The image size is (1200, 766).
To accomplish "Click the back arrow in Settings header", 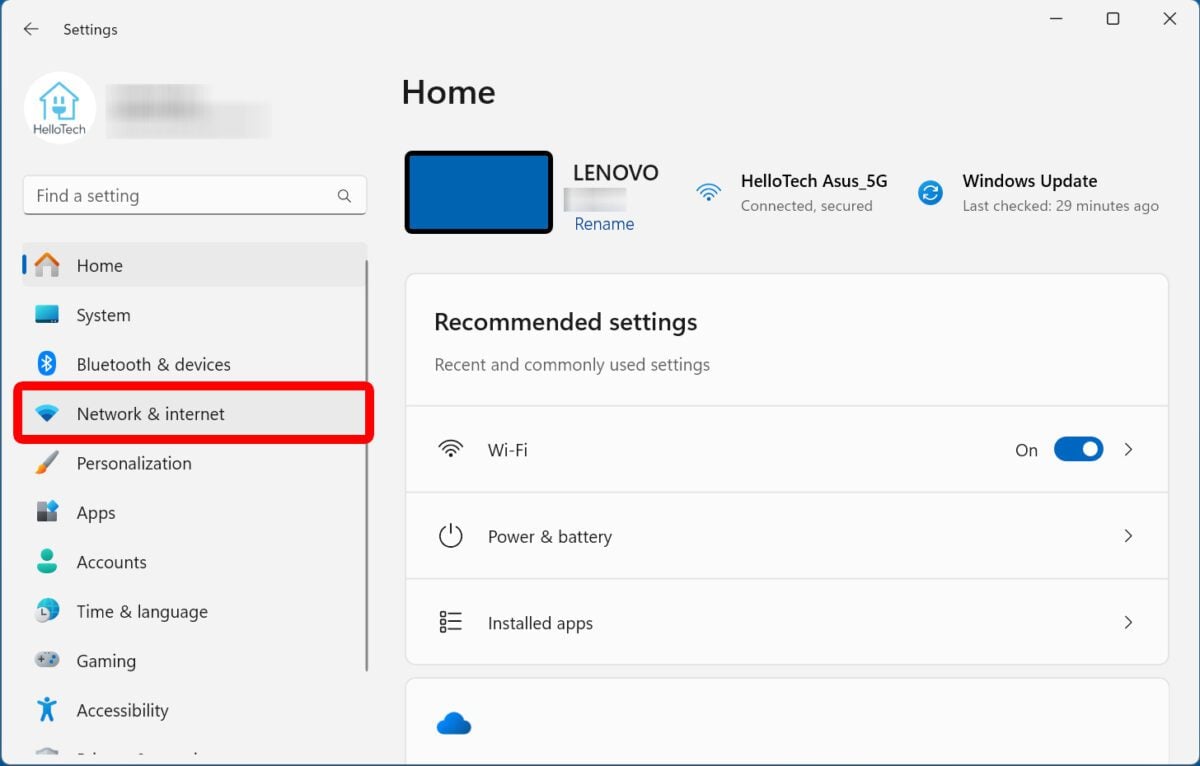I will (31, 30).
